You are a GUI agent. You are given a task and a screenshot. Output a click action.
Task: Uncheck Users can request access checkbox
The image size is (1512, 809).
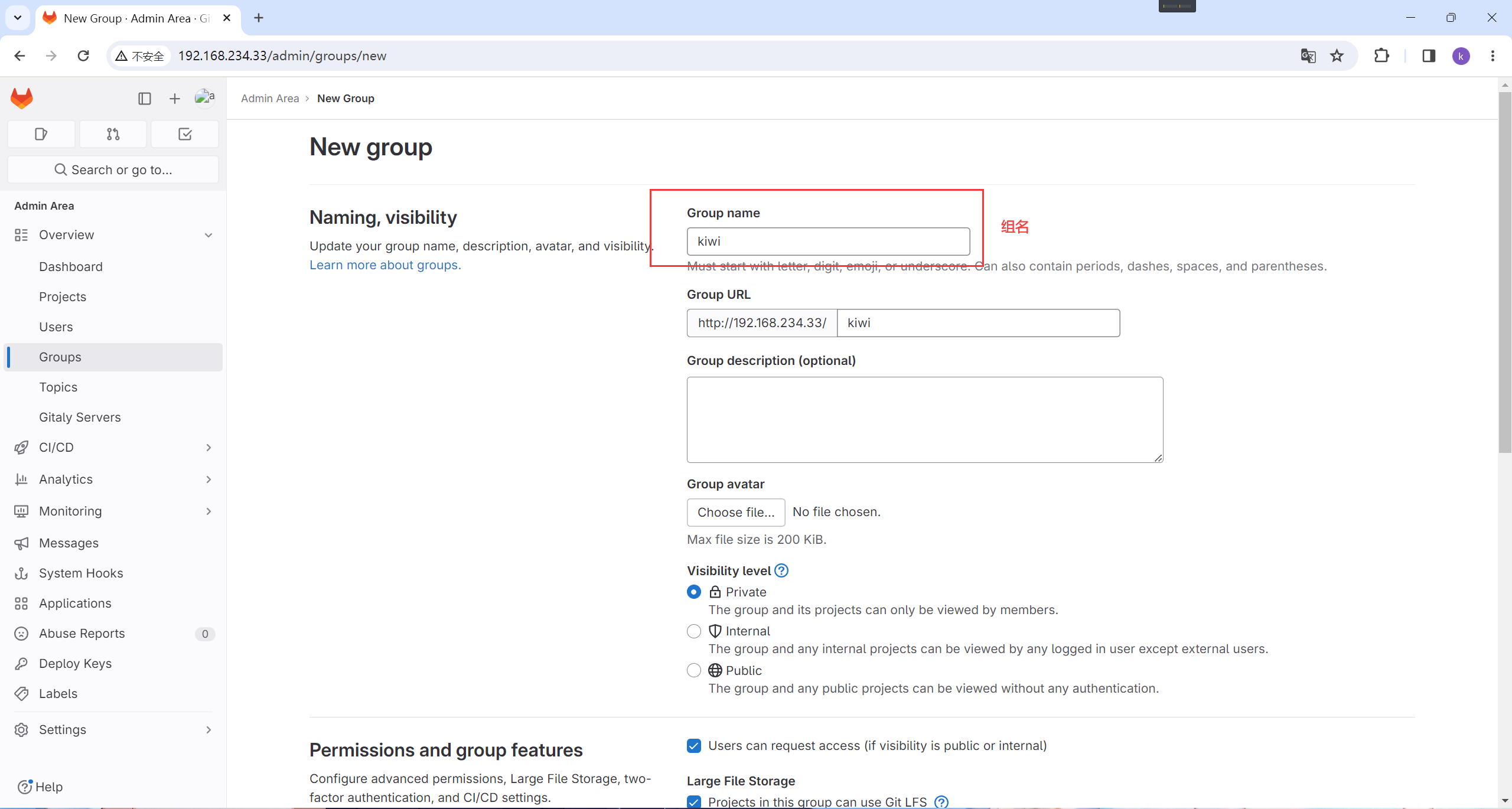pyautogui.click(x=694, y=746)
